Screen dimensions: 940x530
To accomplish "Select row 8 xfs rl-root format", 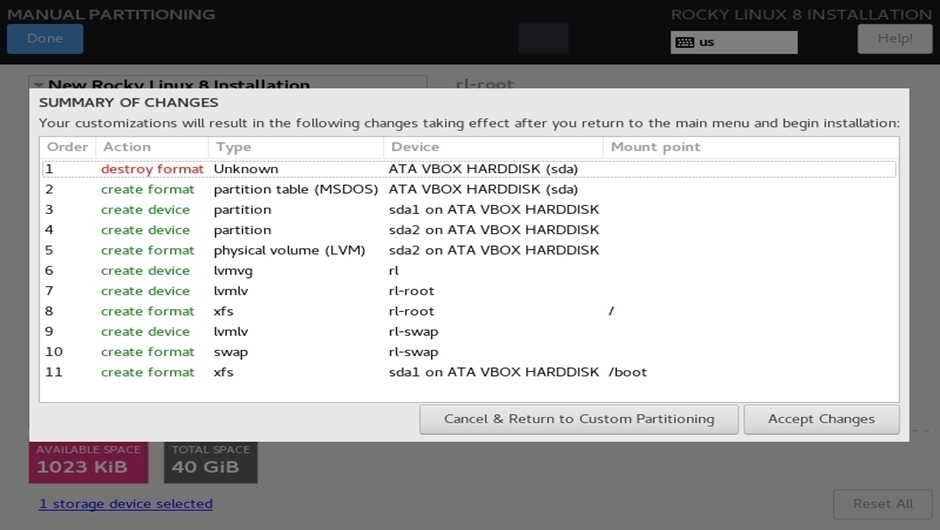I will tap(469, 312).
